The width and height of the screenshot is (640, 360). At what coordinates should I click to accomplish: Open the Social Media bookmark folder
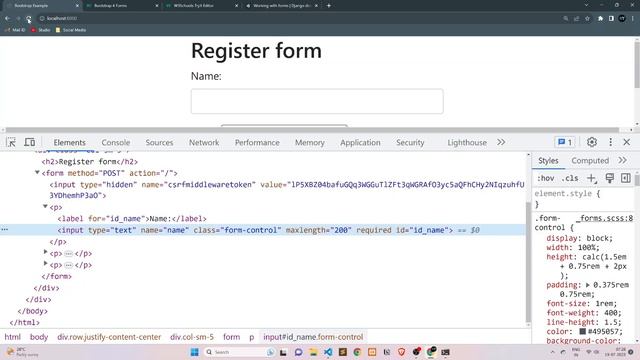[71, 30]
